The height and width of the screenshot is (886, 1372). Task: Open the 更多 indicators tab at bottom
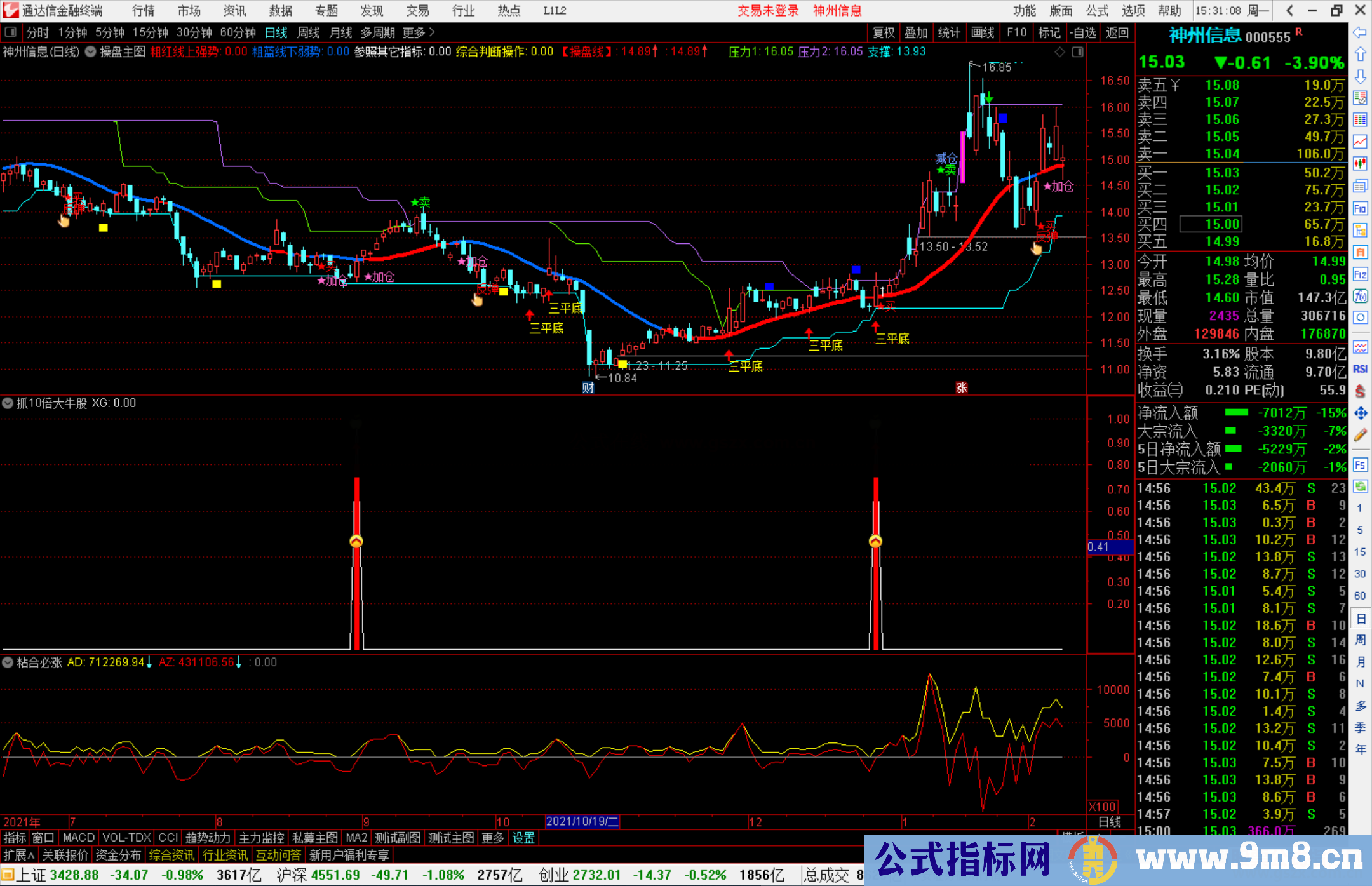tap(493, 838)
